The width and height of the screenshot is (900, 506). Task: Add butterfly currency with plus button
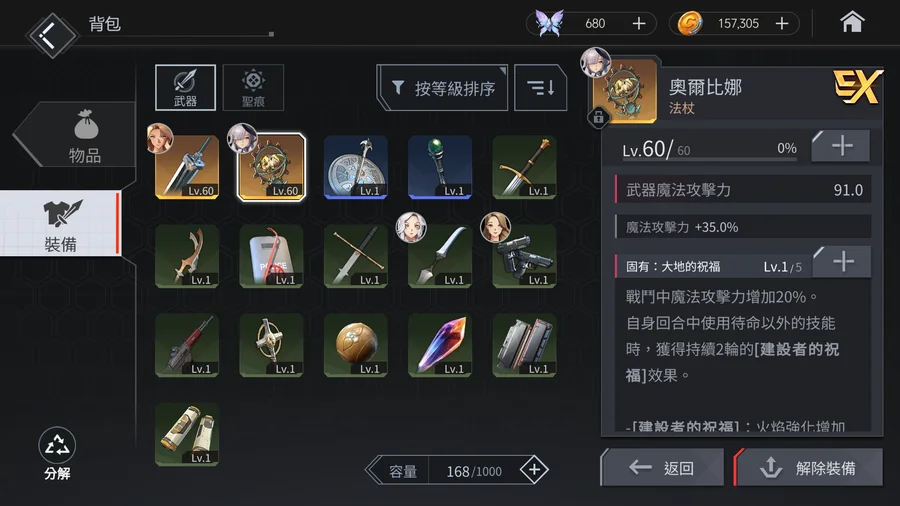[x=639, y=24]
